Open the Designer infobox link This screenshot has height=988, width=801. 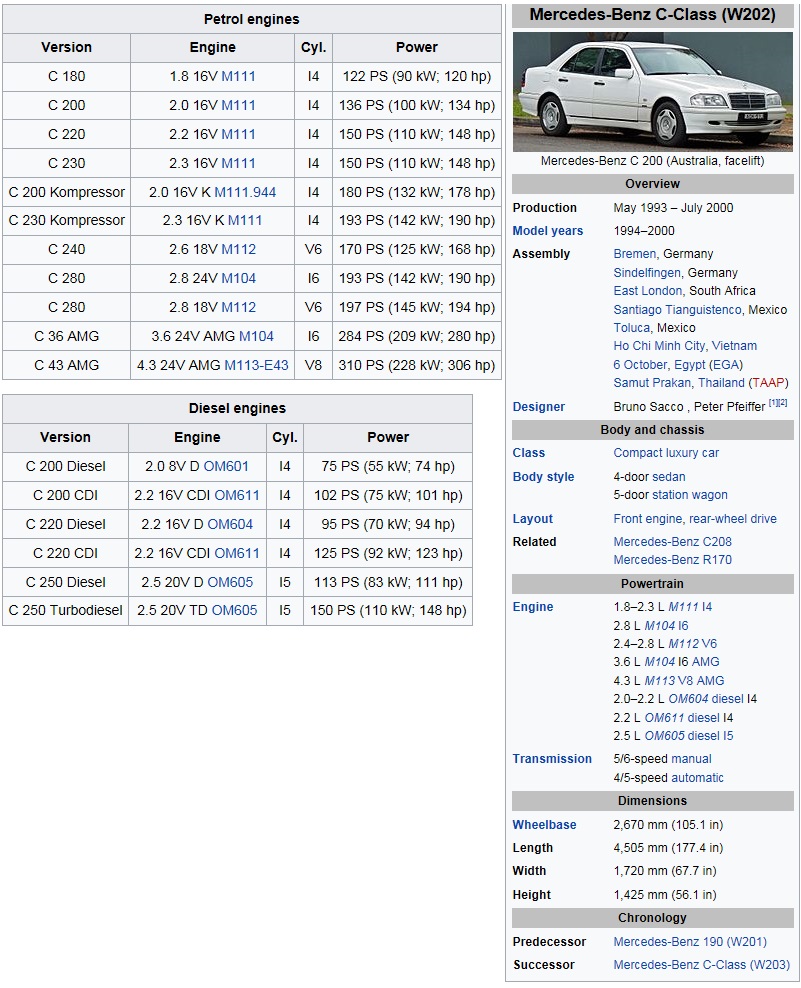point(539,407)
